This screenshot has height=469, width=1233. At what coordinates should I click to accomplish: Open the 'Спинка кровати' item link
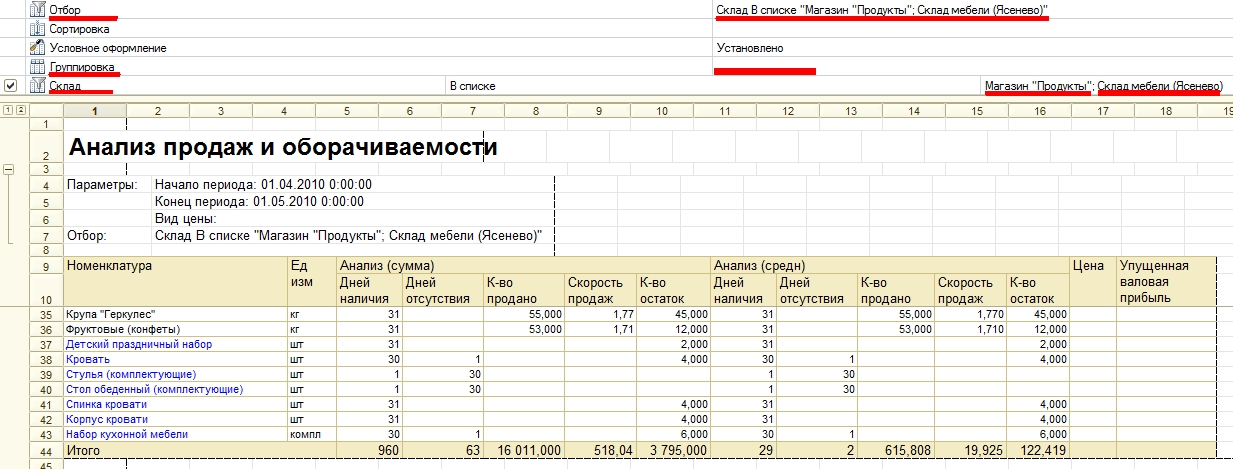[106, 404]
